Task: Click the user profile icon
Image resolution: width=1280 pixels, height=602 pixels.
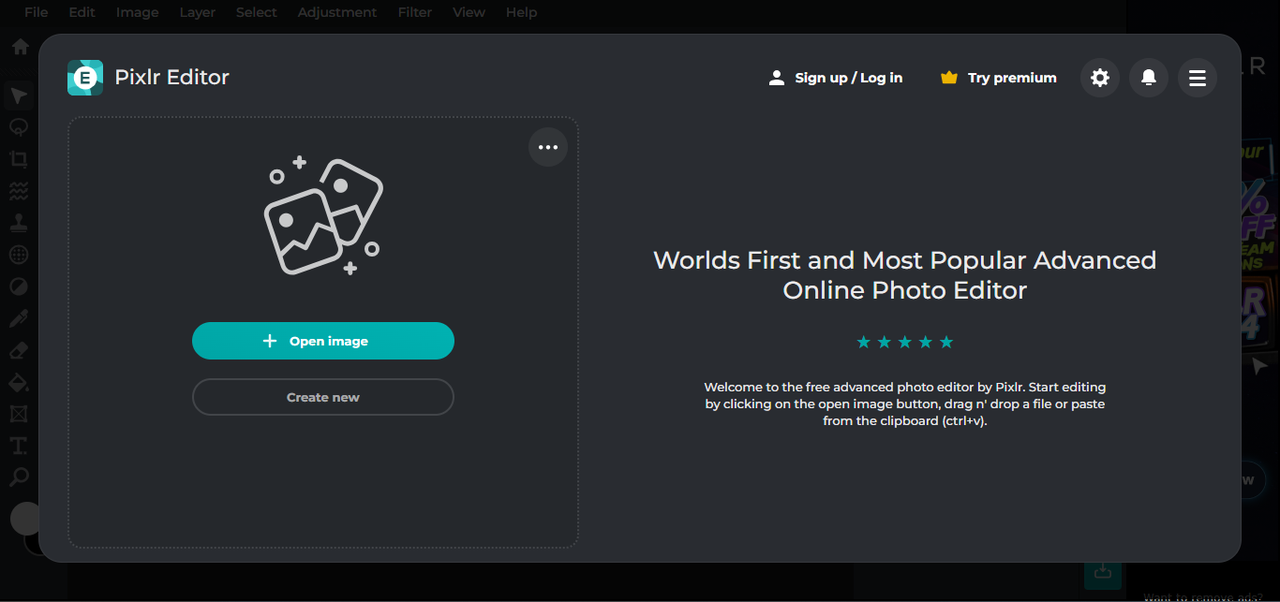Action: point(776,77)
